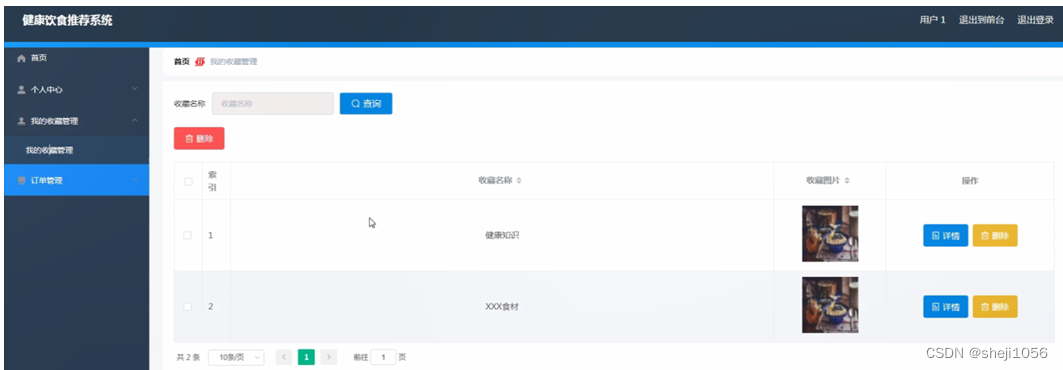
Task: Select page 1 in pagination
Action: click(306, 357)
